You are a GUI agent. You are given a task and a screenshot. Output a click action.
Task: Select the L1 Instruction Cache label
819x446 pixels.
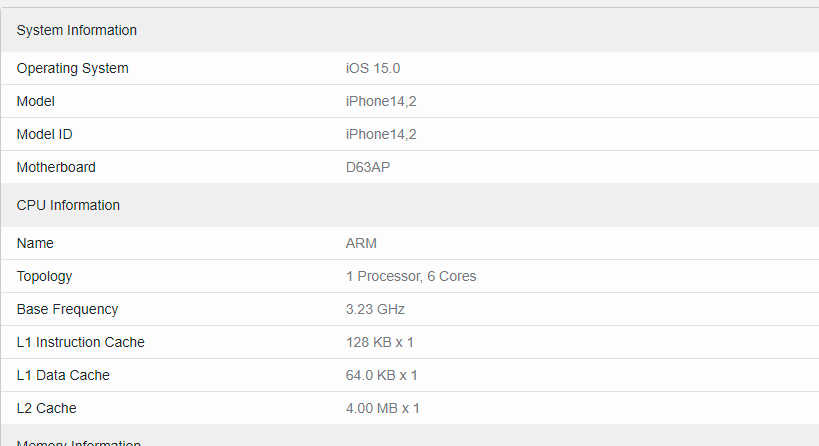pyautogui.click(x=81, y=342)
